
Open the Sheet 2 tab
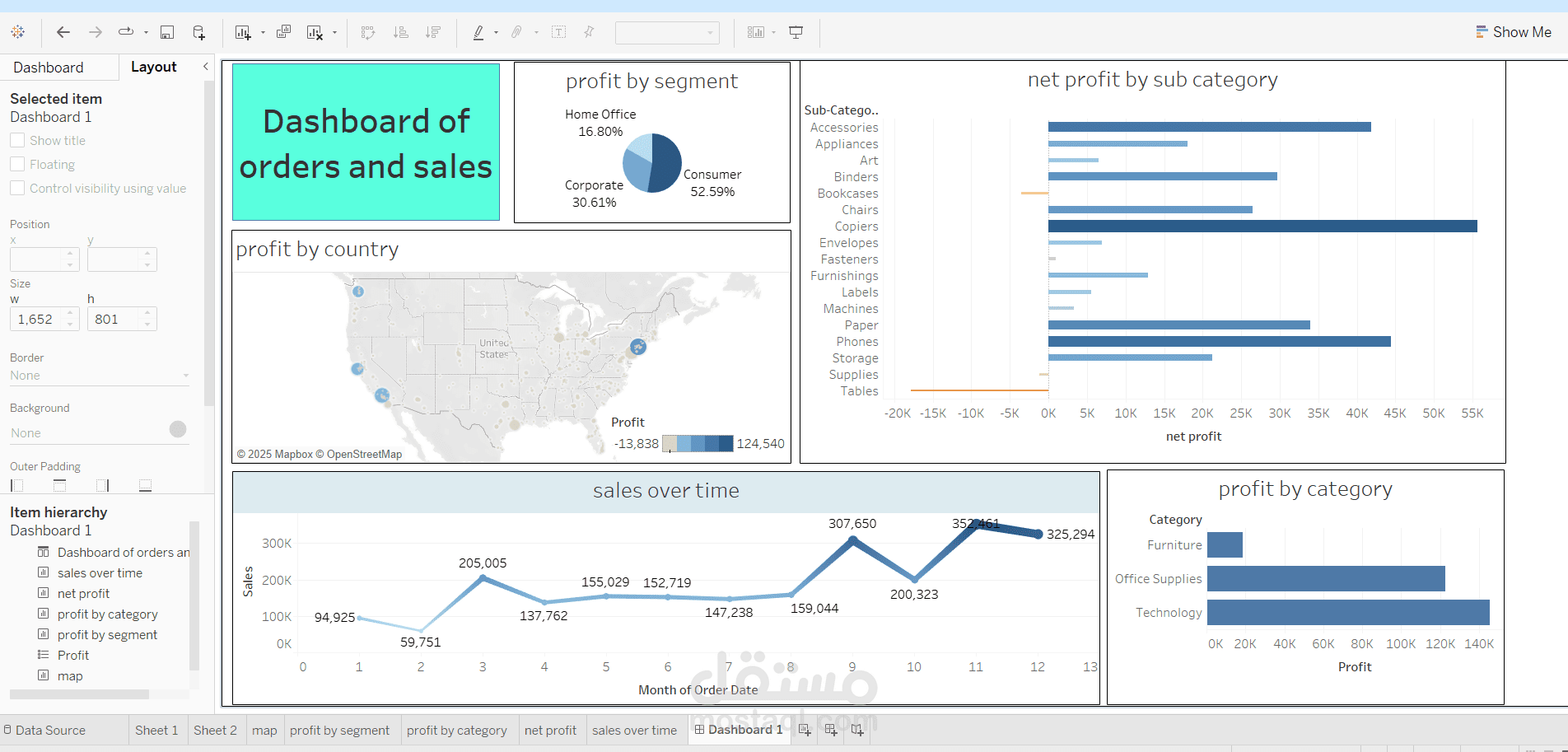point(215,730)
